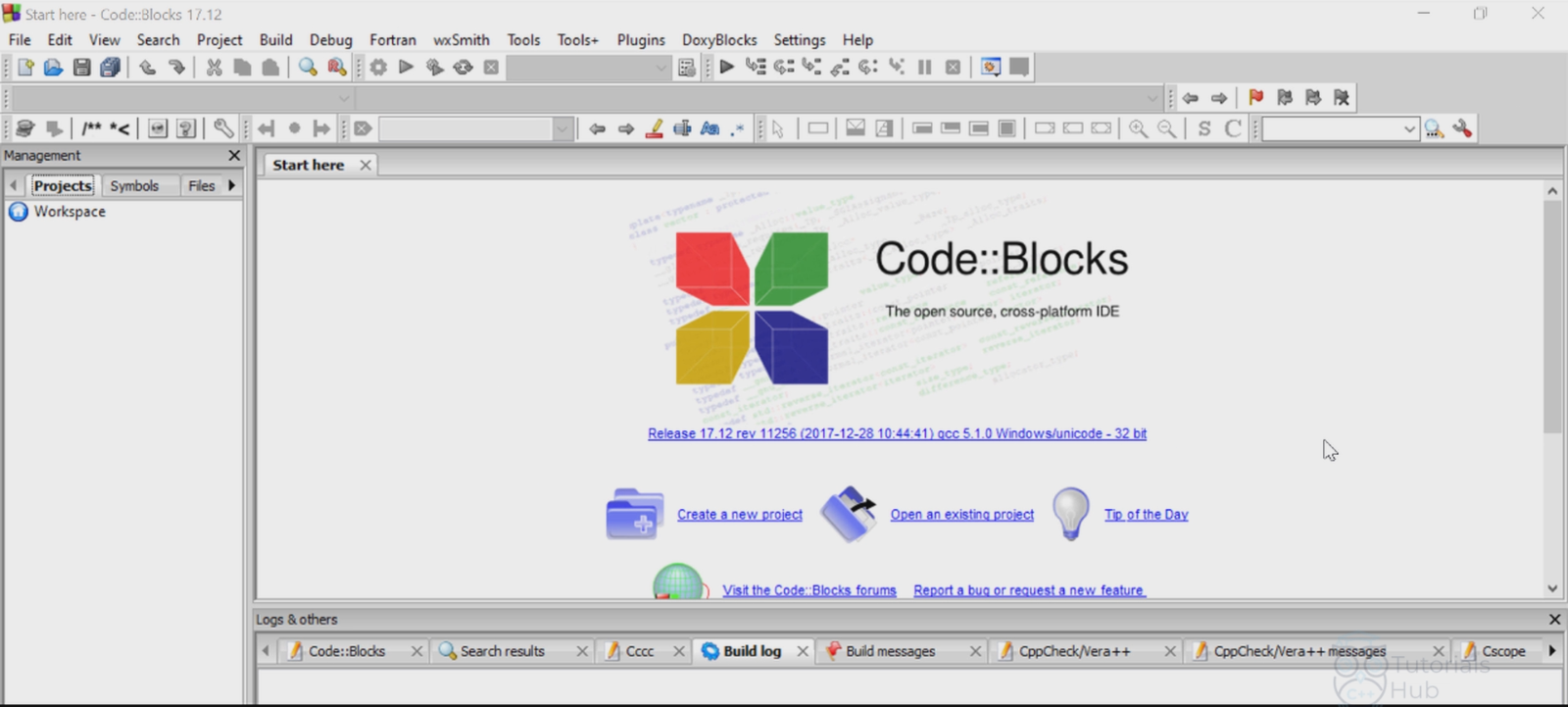Toggle the Match case Aa icon
Screen dimensions: 1568x707
point(710,128)
